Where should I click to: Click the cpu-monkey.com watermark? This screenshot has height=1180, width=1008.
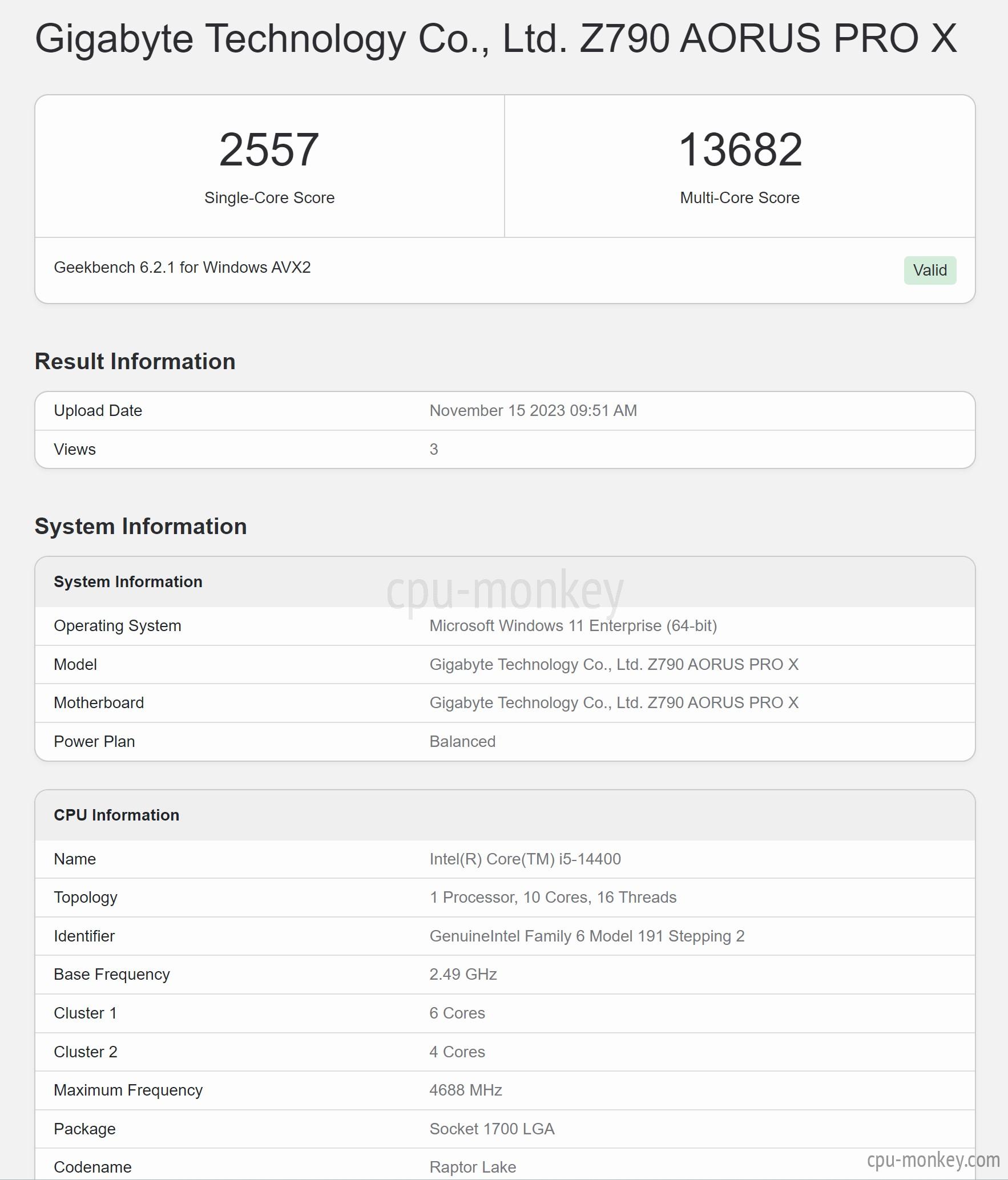[933, 1159]
